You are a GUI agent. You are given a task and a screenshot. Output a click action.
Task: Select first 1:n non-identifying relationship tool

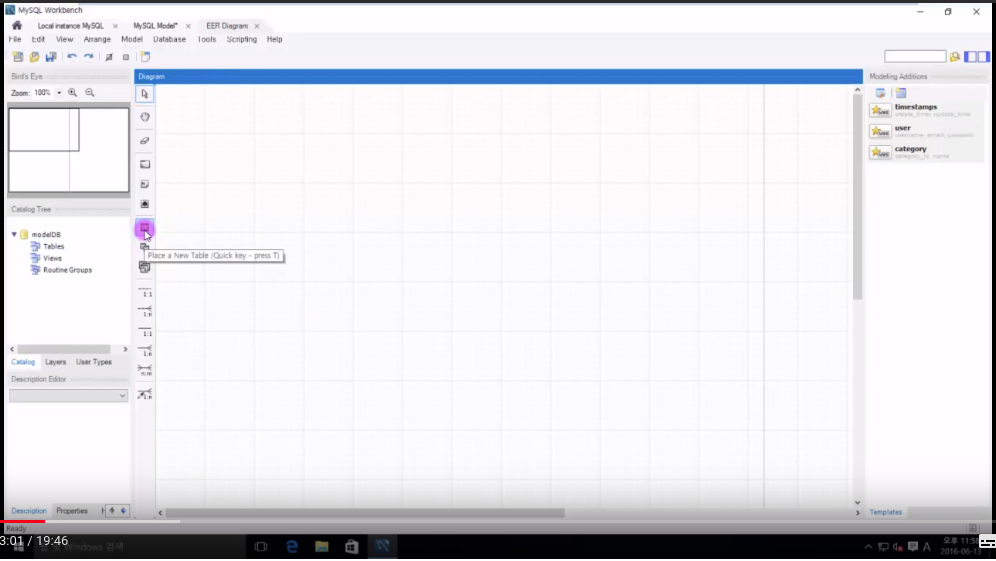click(145, 311)
